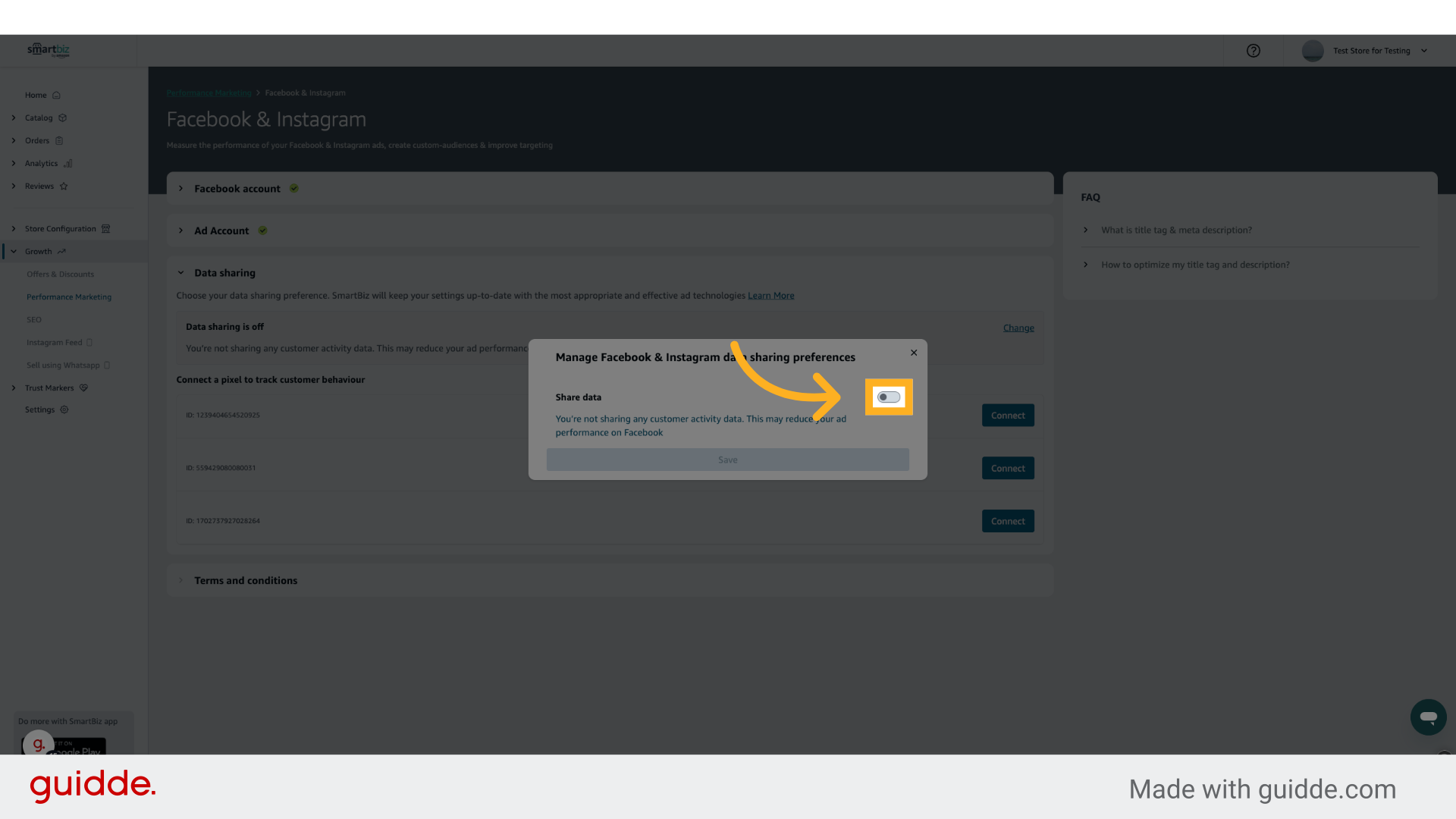Click the Orders clipboard icon
Viewport: 1456px width, 819px height.
[x=59, y=141]
